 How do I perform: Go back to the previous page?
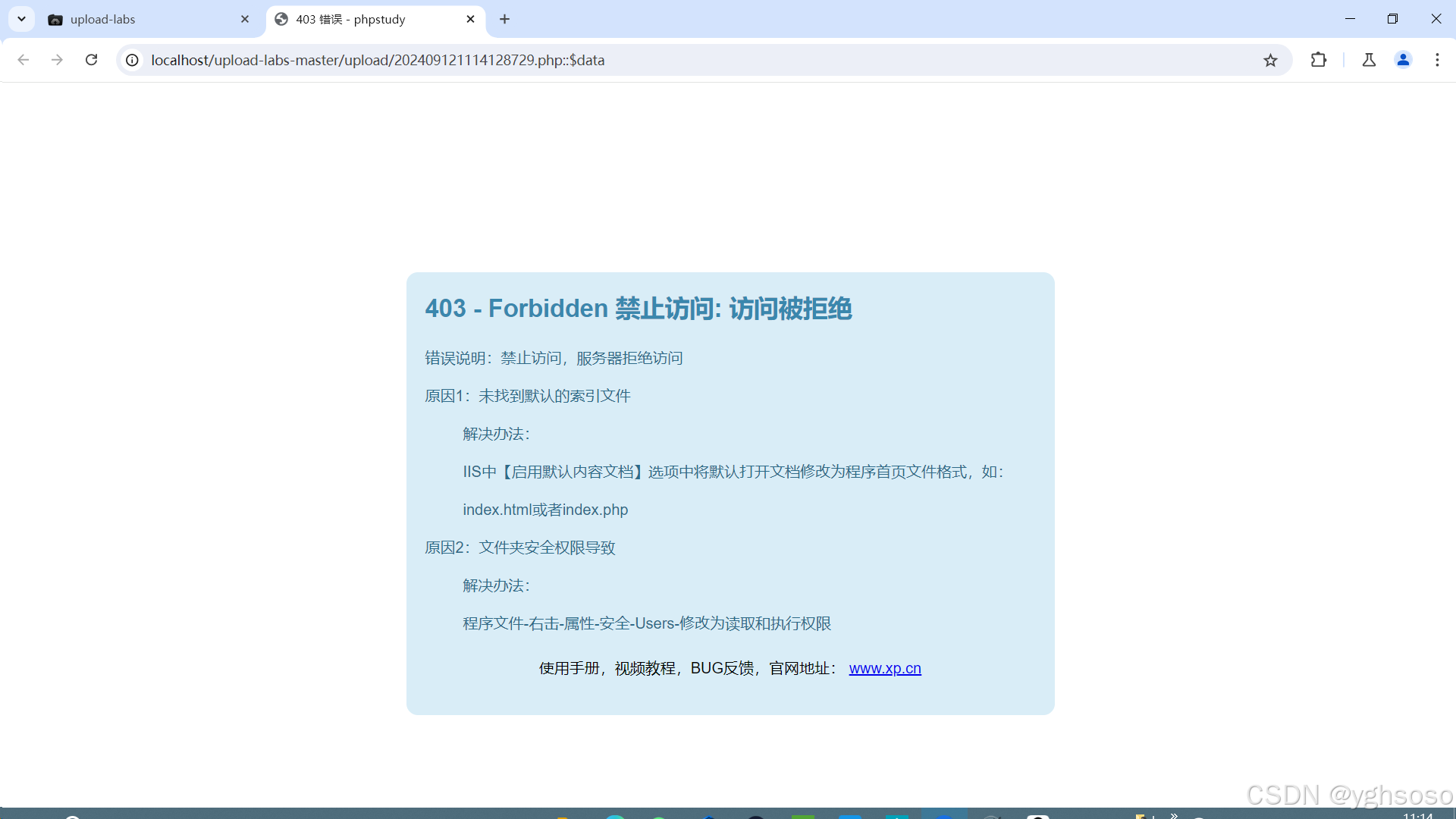24,60
